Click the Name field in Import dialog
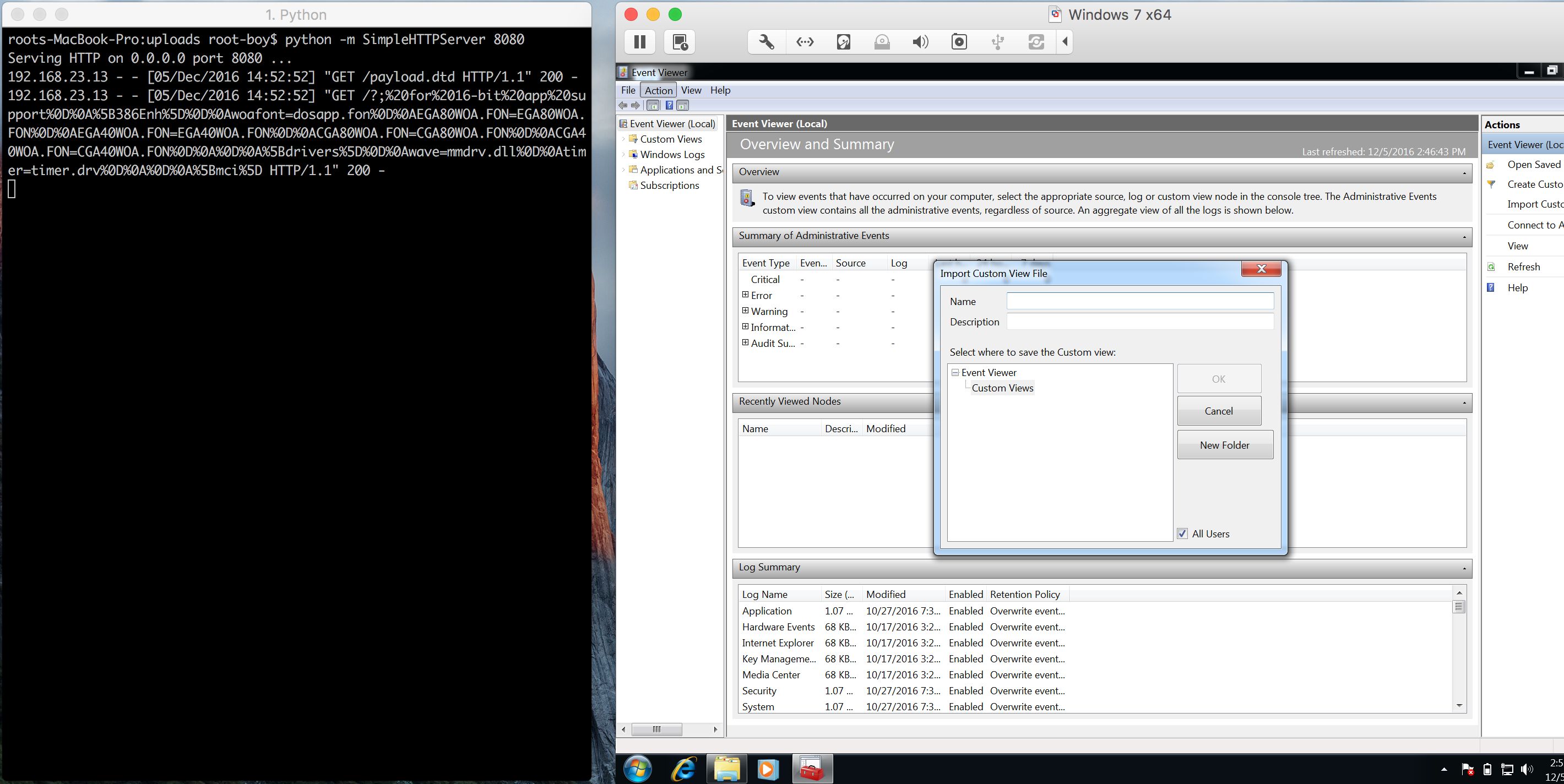The width and height of the screenshot is (1564, 784). pyautogui.click(x=1139, y=301)
